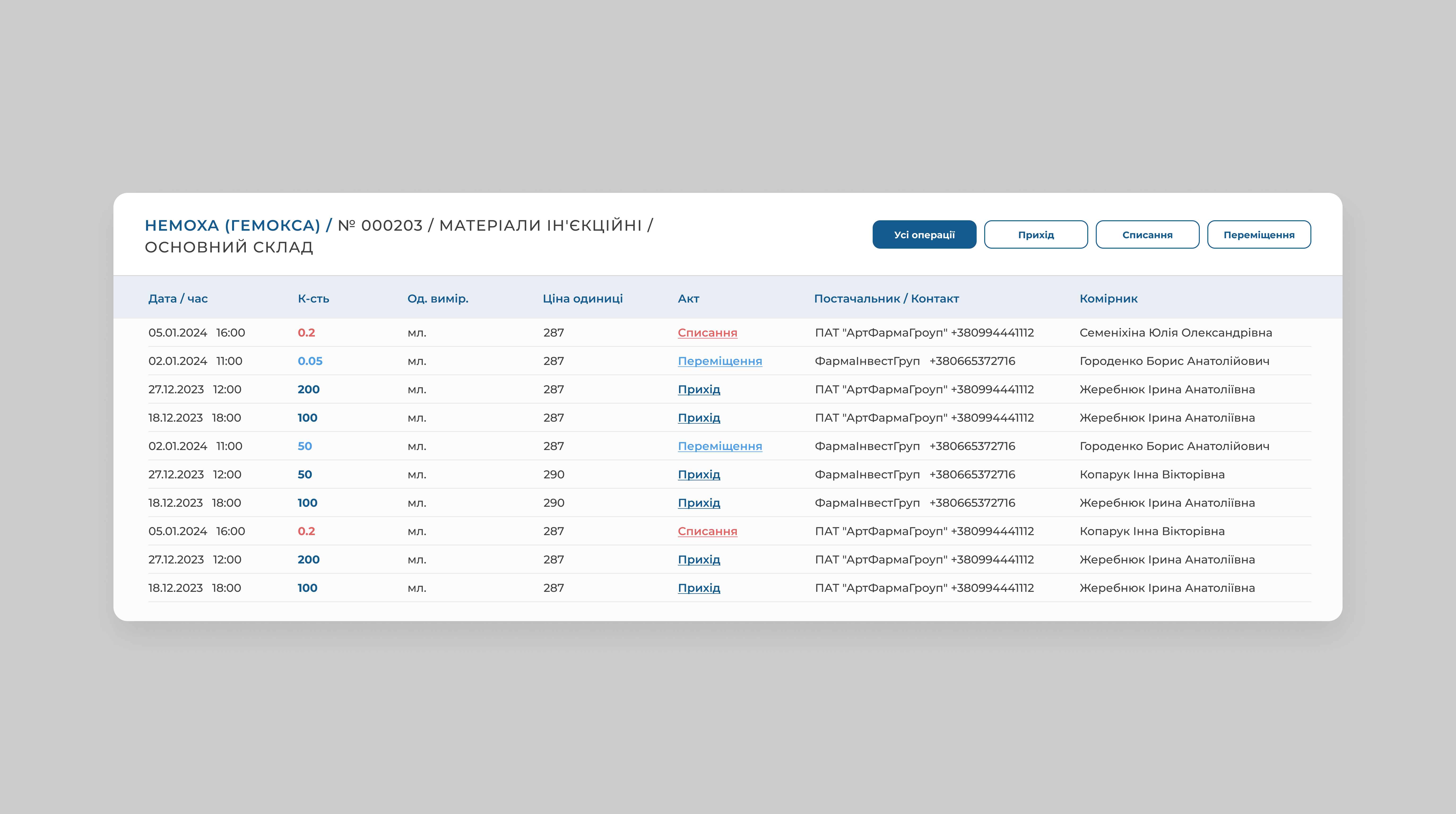Click the Дата / час column header
The width and height of the screenshot is (1456, 814).
point(178,299)
